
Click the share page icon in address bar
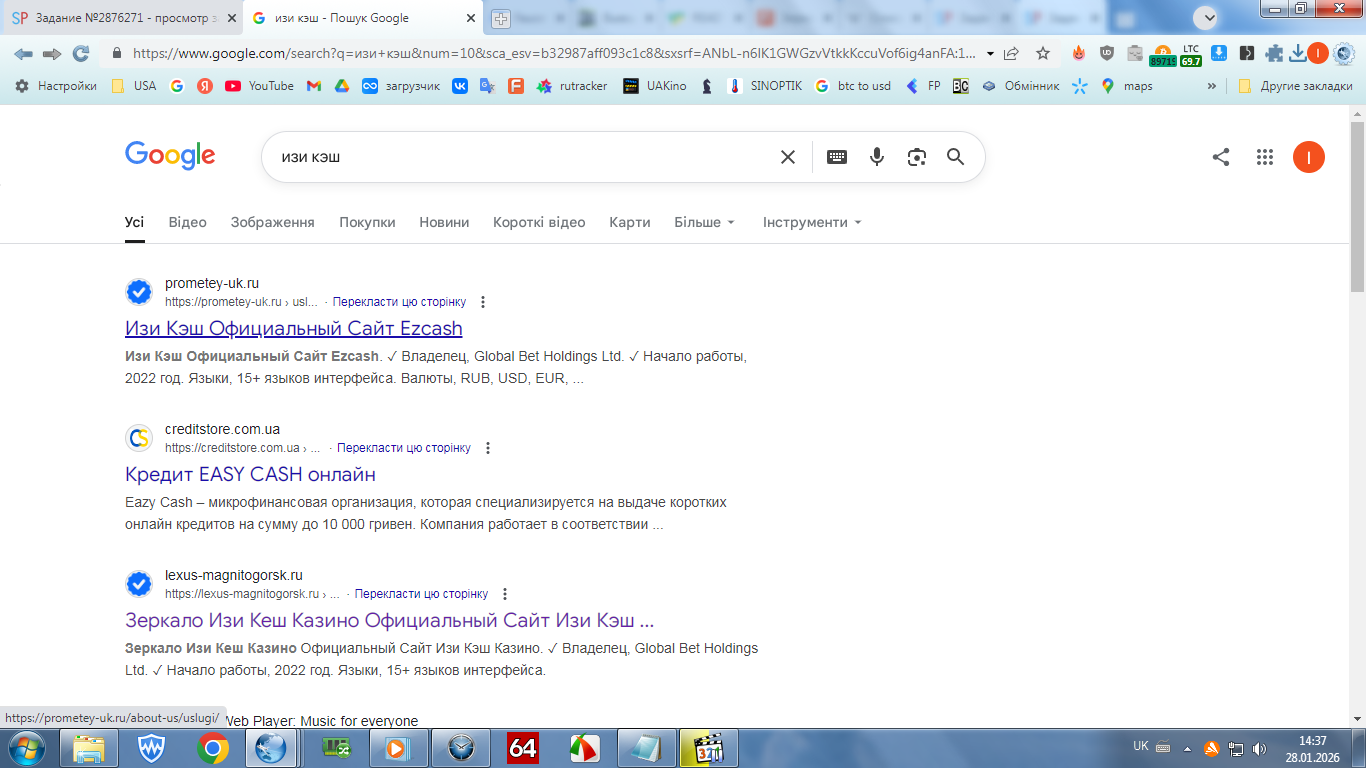pyautogui.click(x=1012, y=53)
